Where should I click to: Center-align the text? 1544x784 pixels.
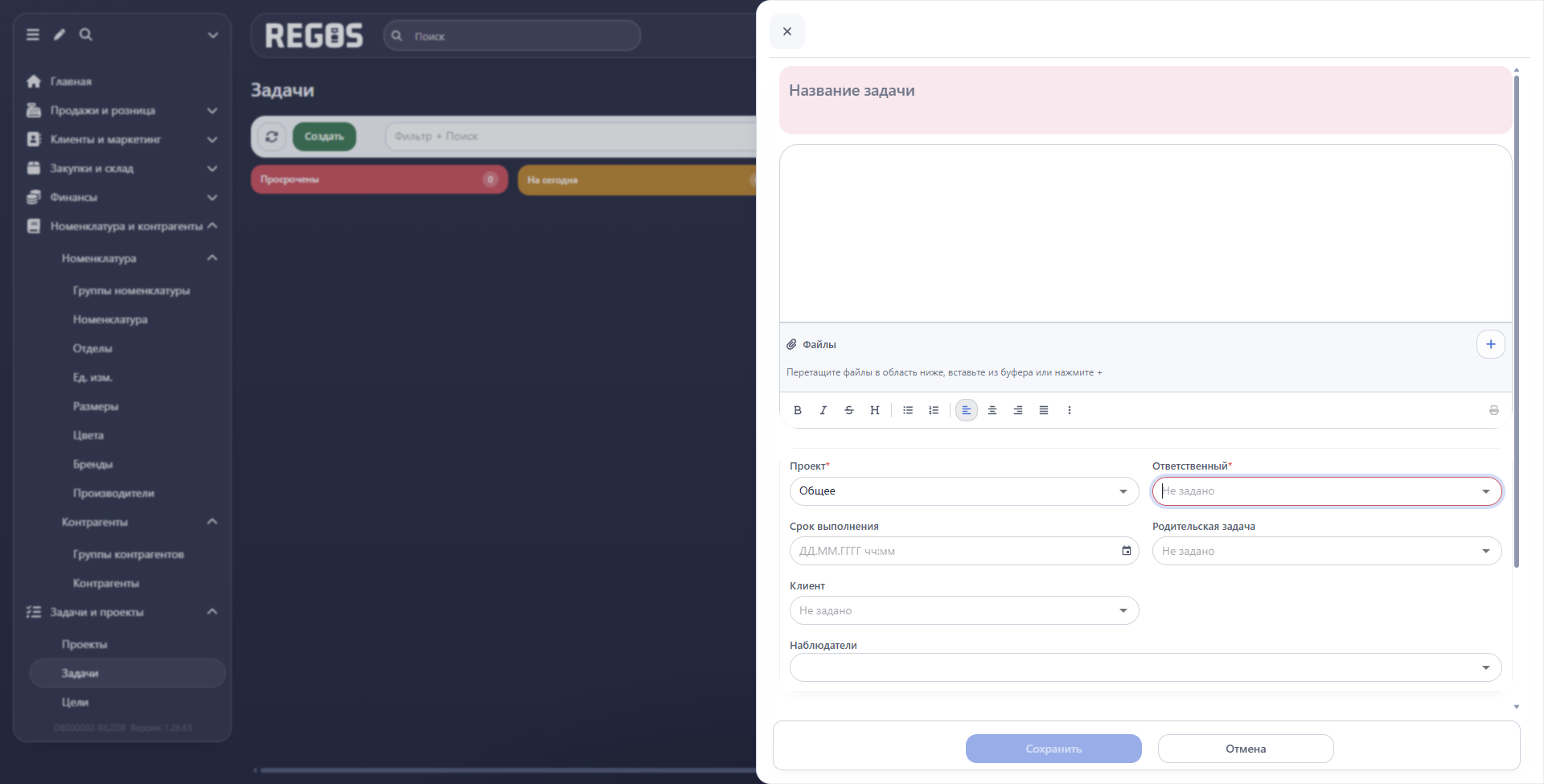tap(992, 410)
